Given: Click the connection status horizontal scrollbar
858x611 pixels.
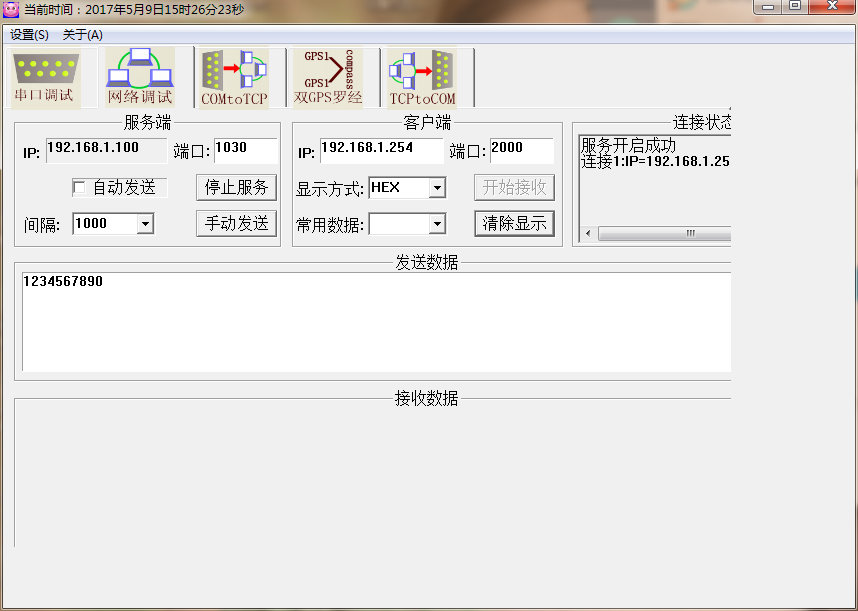Looking at the screenshot, I should click(x=690, y=234).
